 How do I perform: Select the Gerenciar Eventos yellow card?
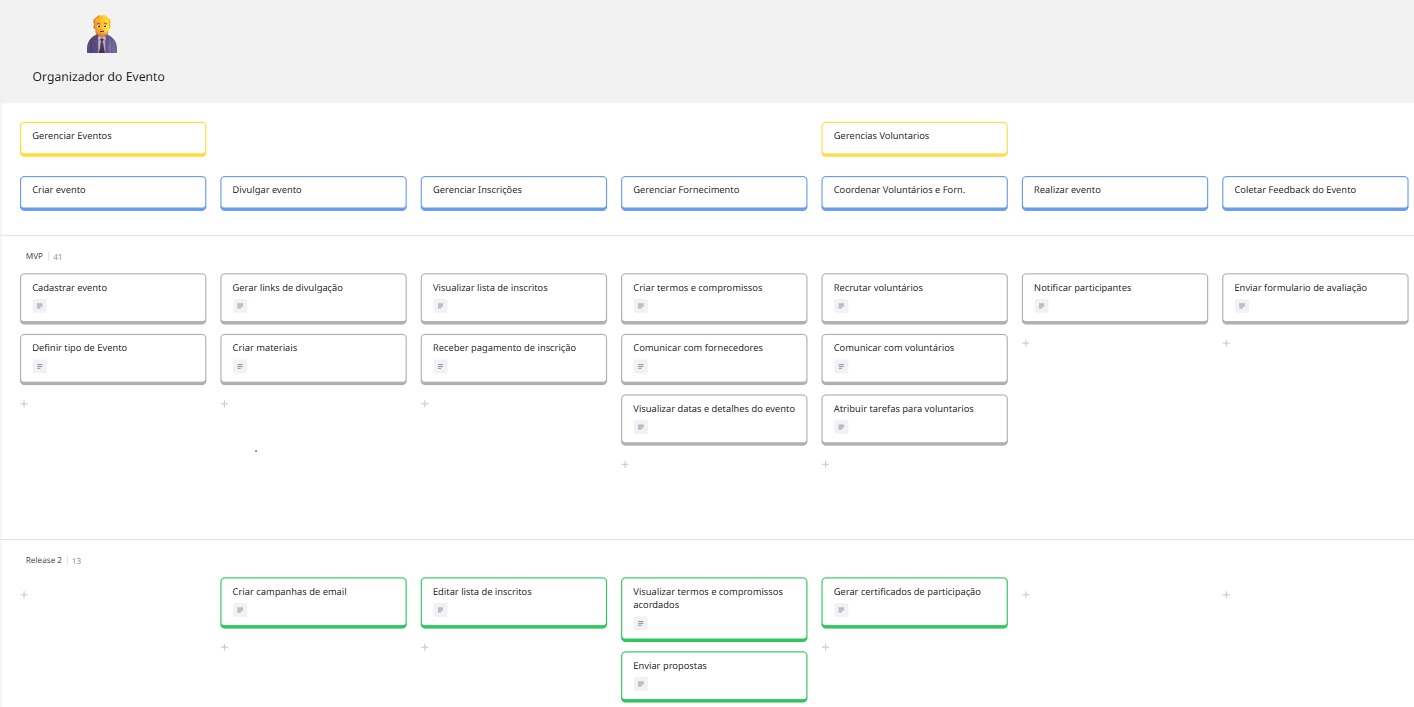click(113, 138)
